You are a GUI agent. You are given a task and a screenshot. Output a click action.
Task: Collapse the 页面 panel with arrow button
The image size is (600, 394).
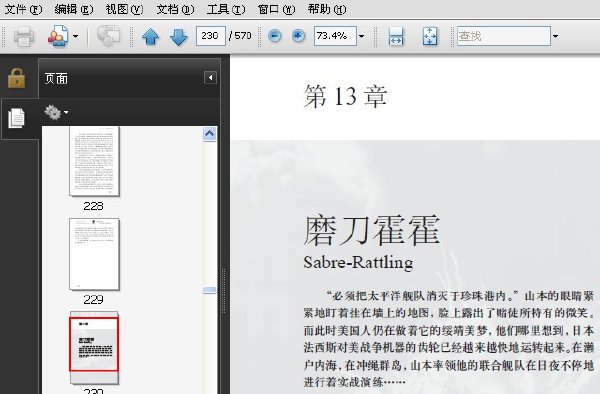click(x=210, y=78)
